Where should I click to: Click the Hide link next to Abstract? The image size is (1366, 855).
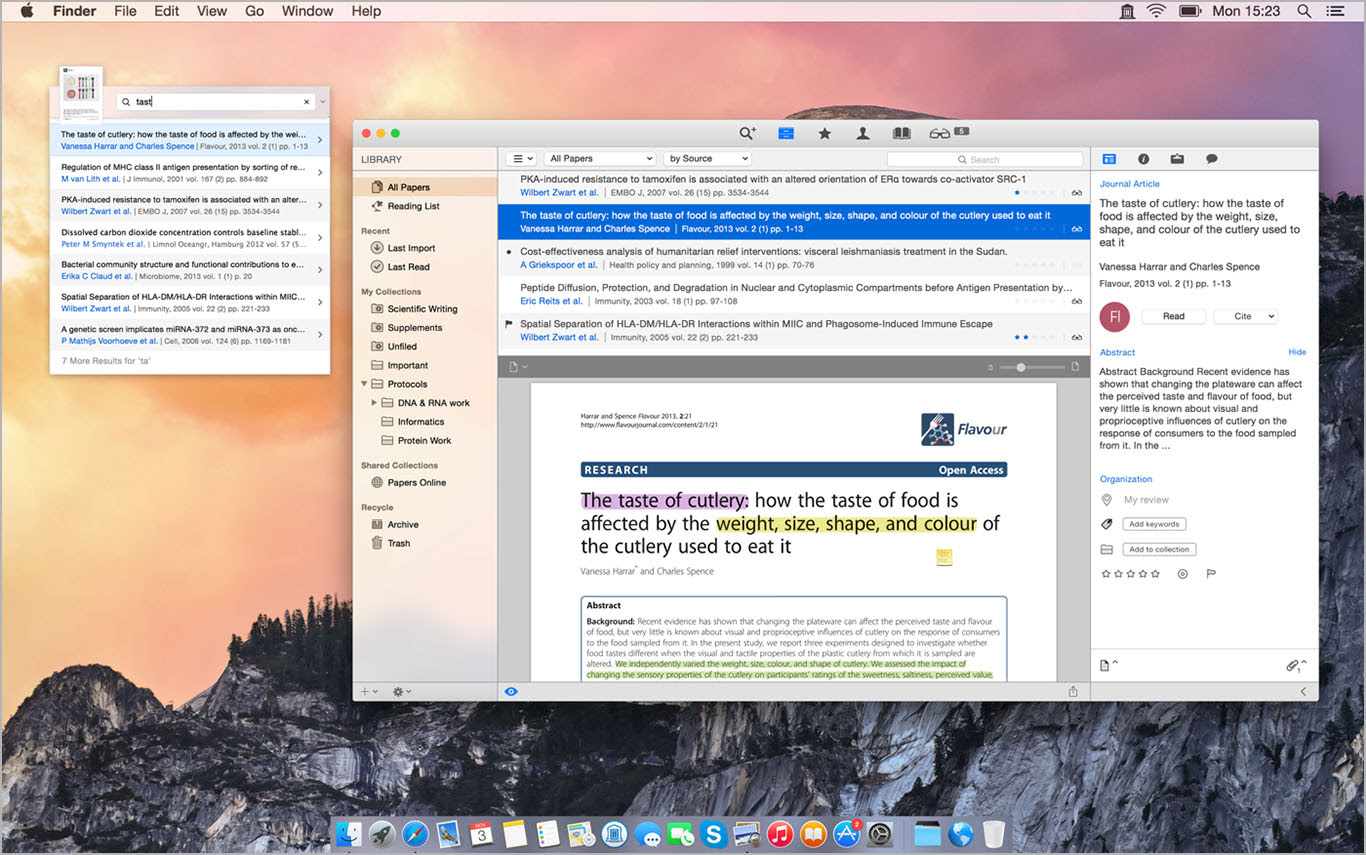[1297, 352]
